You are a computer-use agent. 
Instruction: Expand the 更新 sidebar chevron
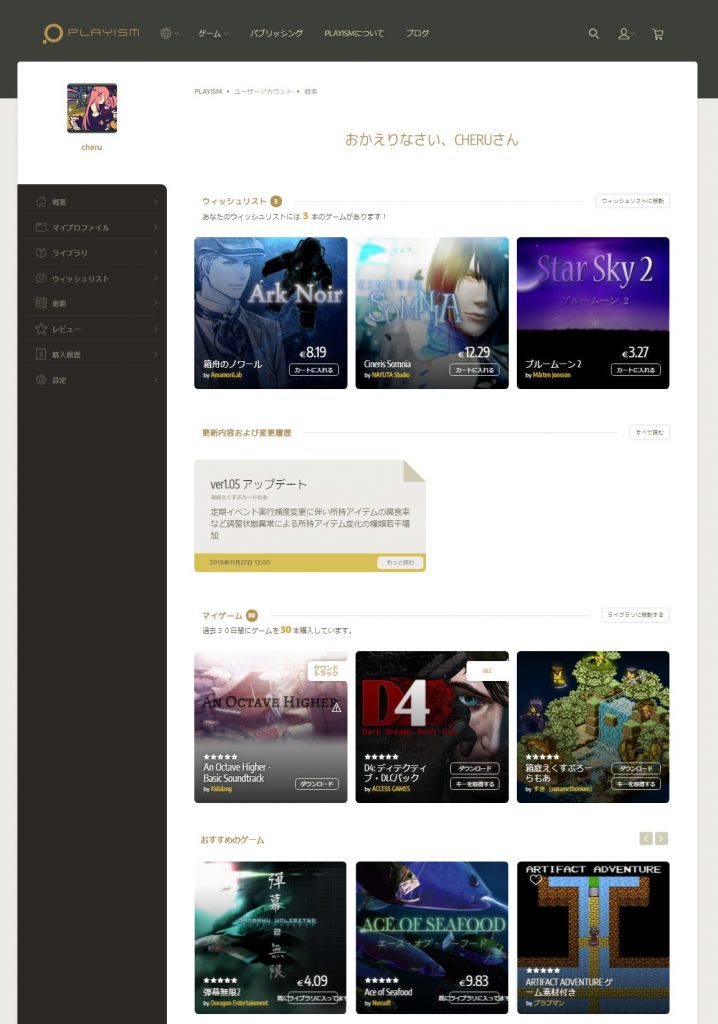pyautogui.click(x=155, y=303)
